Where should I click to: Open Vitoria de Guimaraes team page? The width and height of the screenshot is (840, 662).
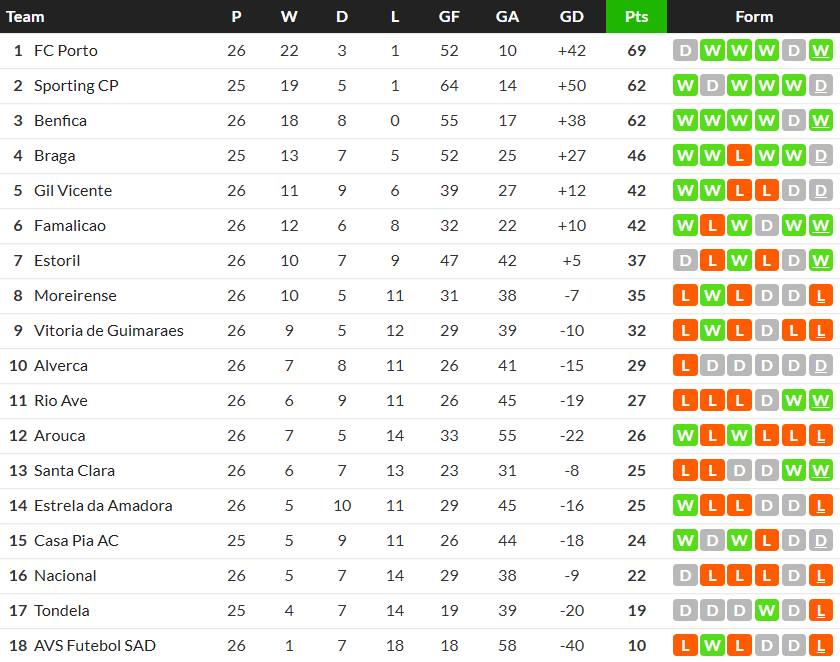[x=109, y=331]
